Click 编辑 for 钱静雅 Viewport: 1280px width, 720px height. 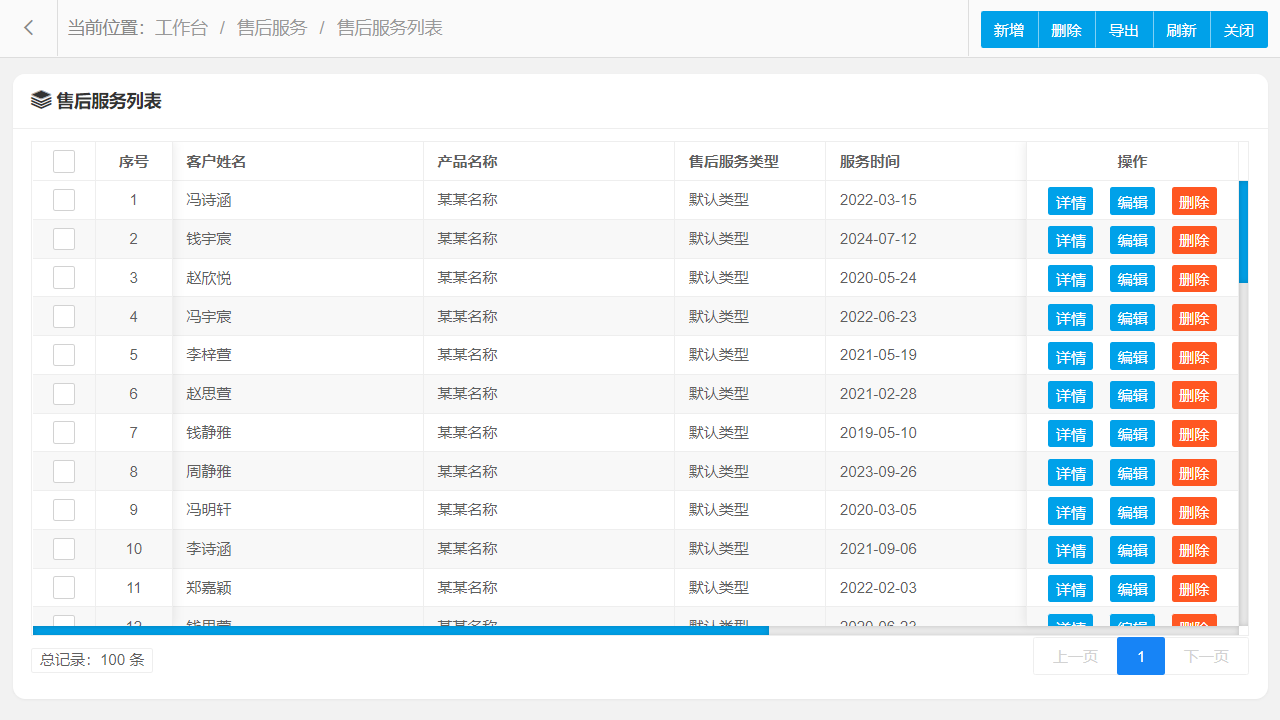coord(1132,434)
